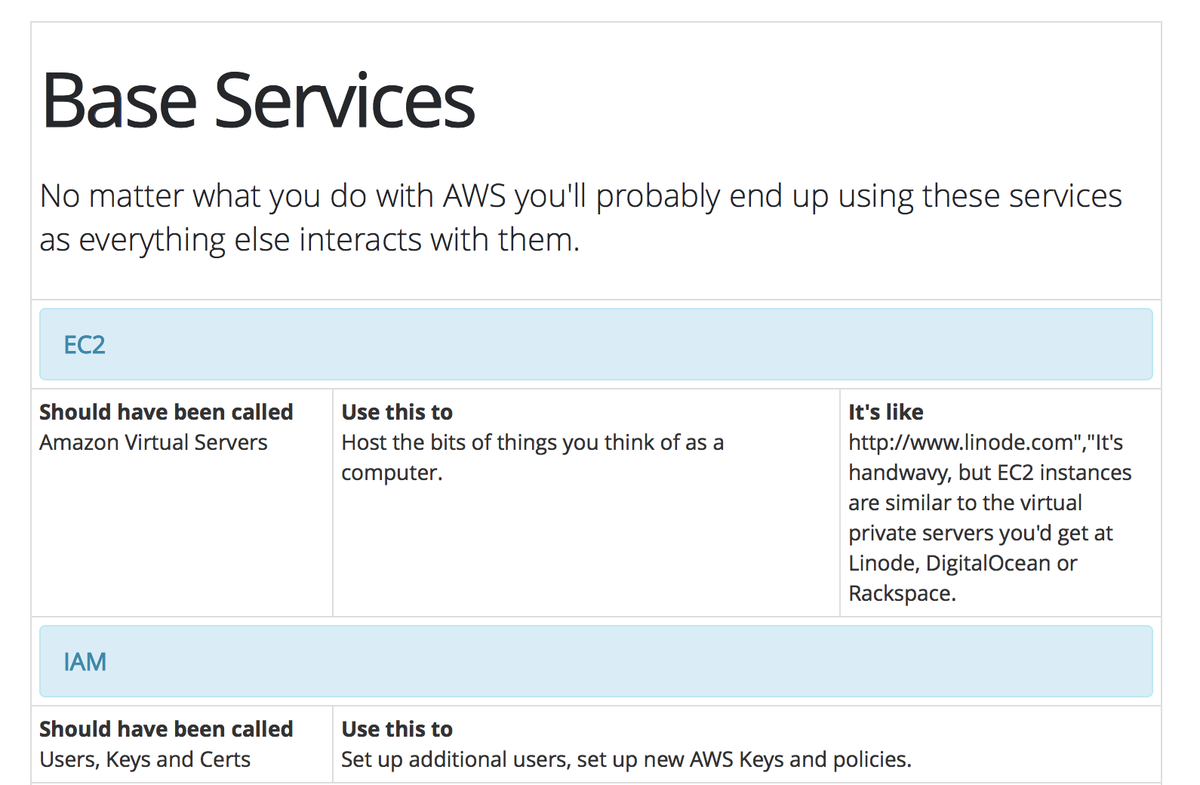Click the IAM 'Use this to' heading

click(x=396, y=728)
